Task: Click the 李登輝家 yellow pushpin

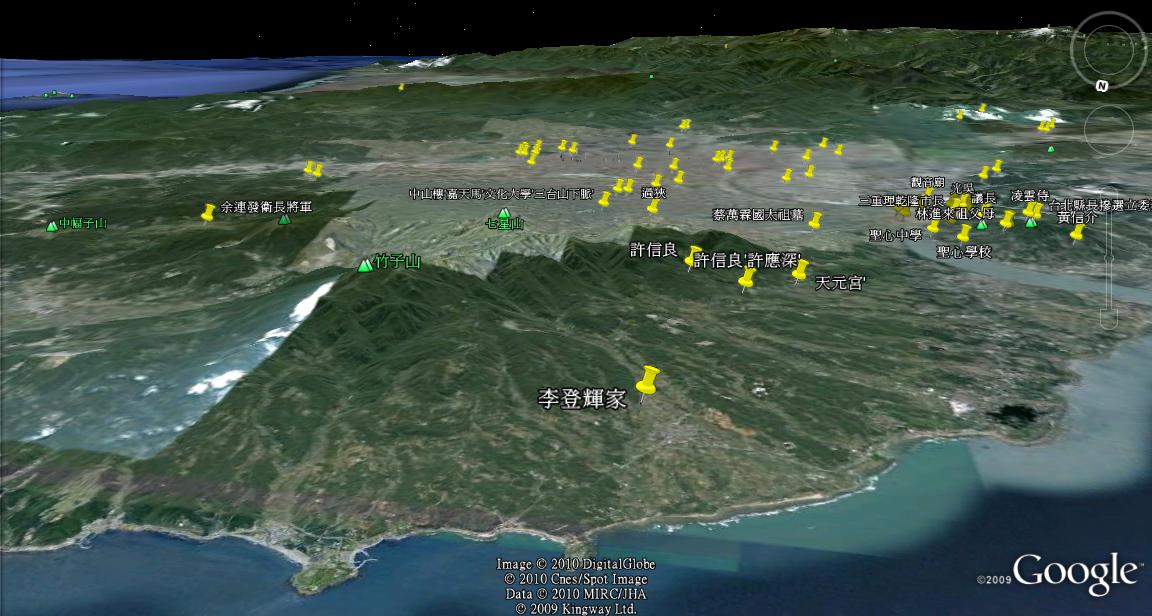Action: tap(649, 381)
